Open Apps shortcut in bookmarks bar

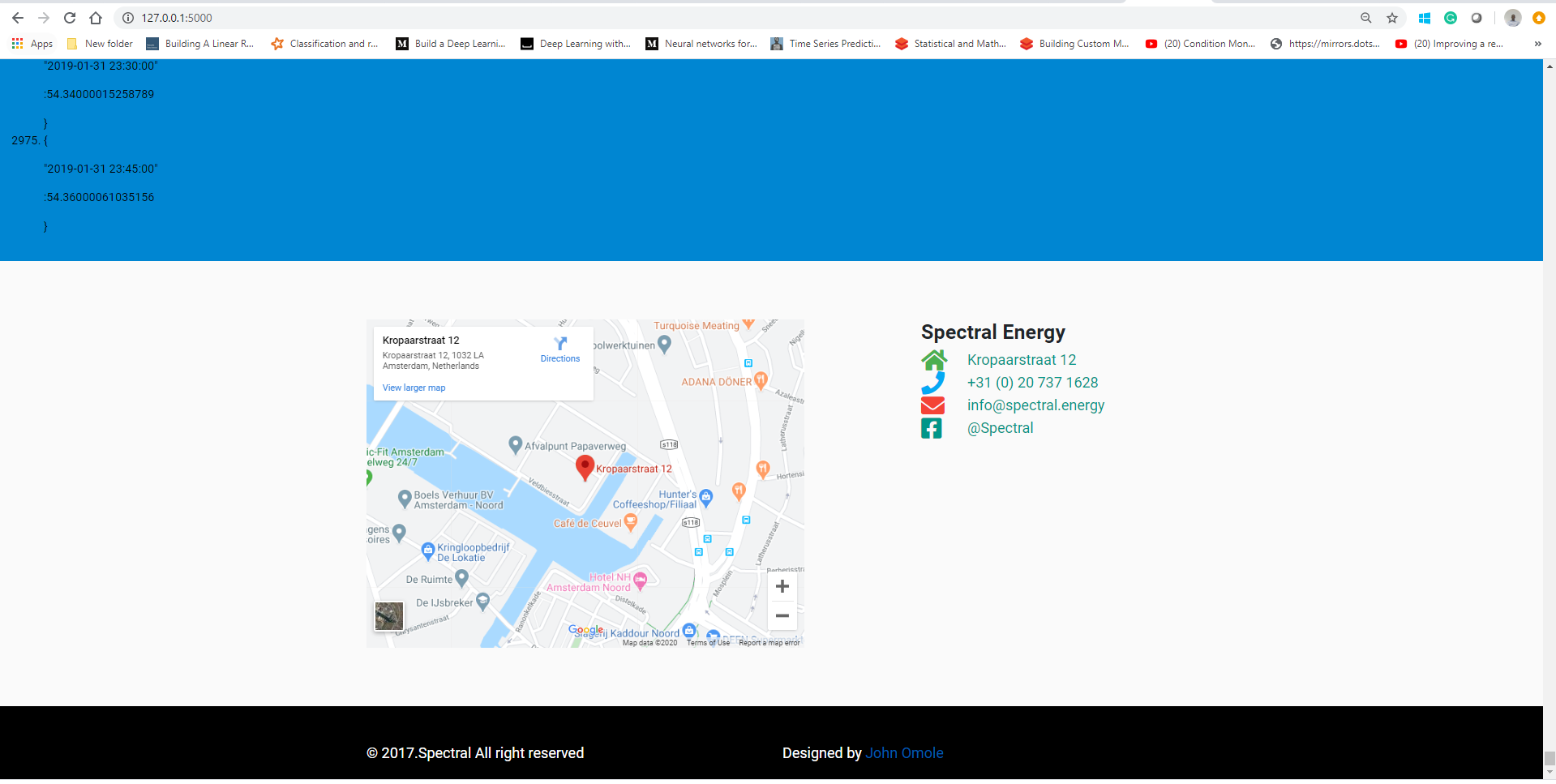(32, 44)
